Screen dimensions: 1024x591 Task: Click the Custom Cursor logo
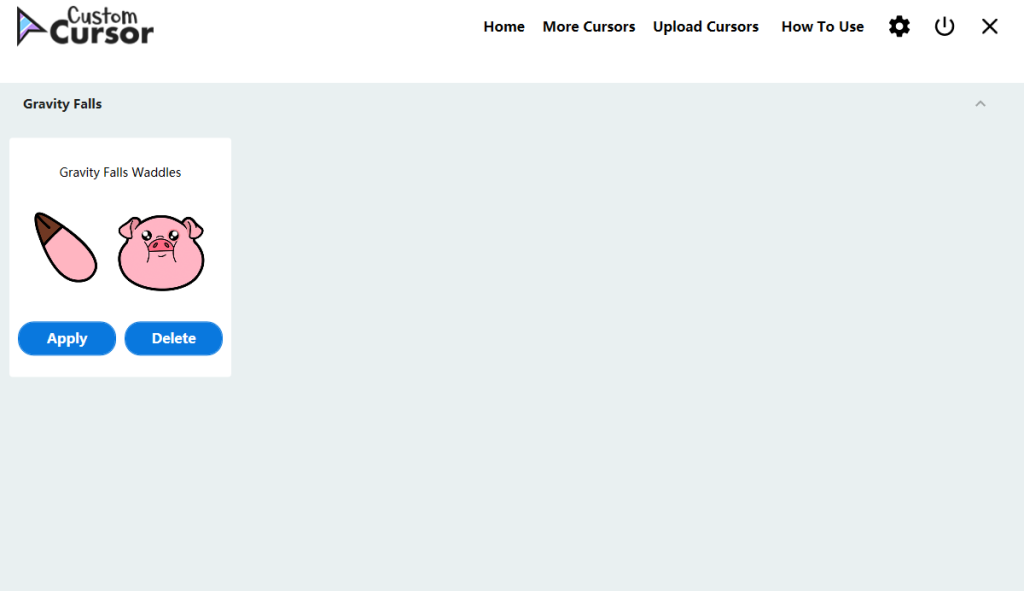pos(86,26)
